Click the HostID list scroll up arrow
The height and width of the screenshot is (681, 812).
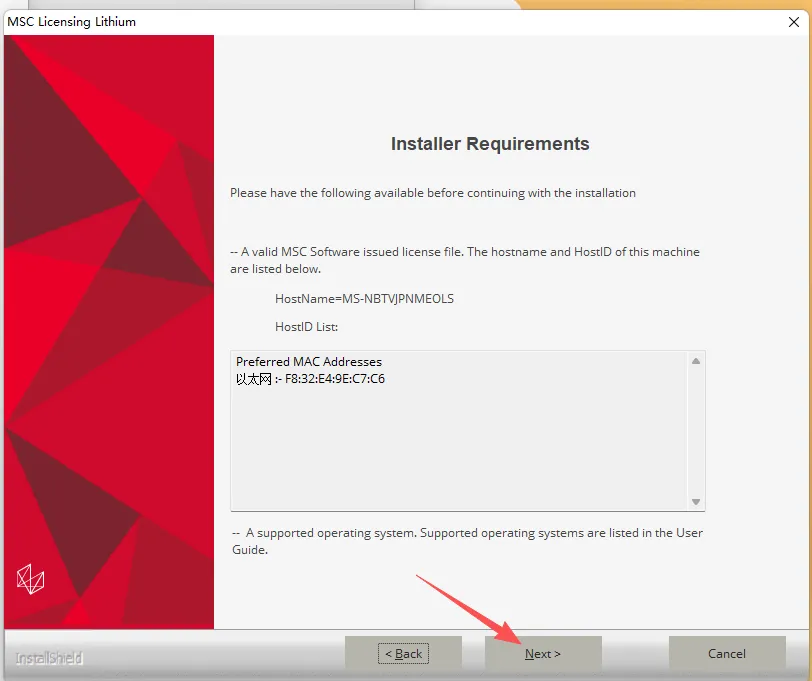click(x=696, y=361)
